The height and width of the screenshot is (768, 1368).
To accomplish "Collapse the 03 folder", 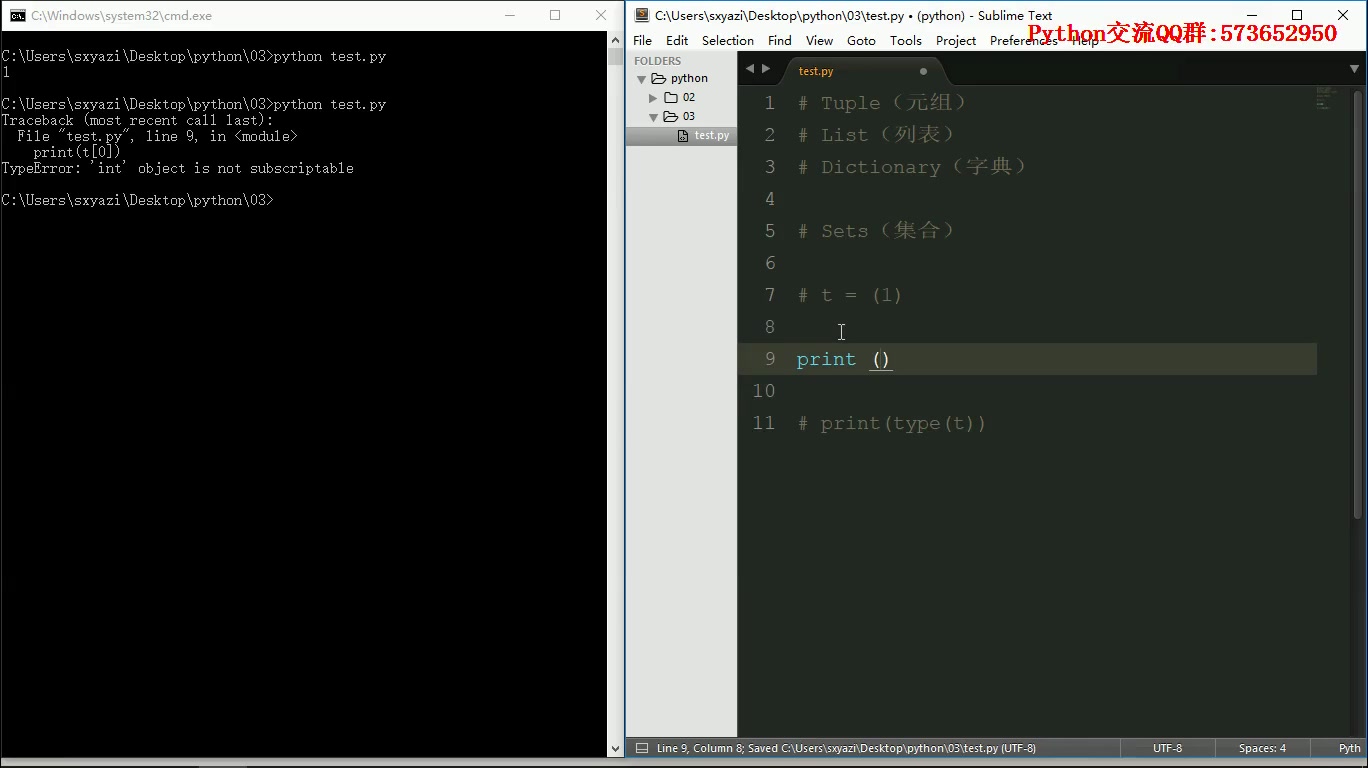I will (654, 117).
